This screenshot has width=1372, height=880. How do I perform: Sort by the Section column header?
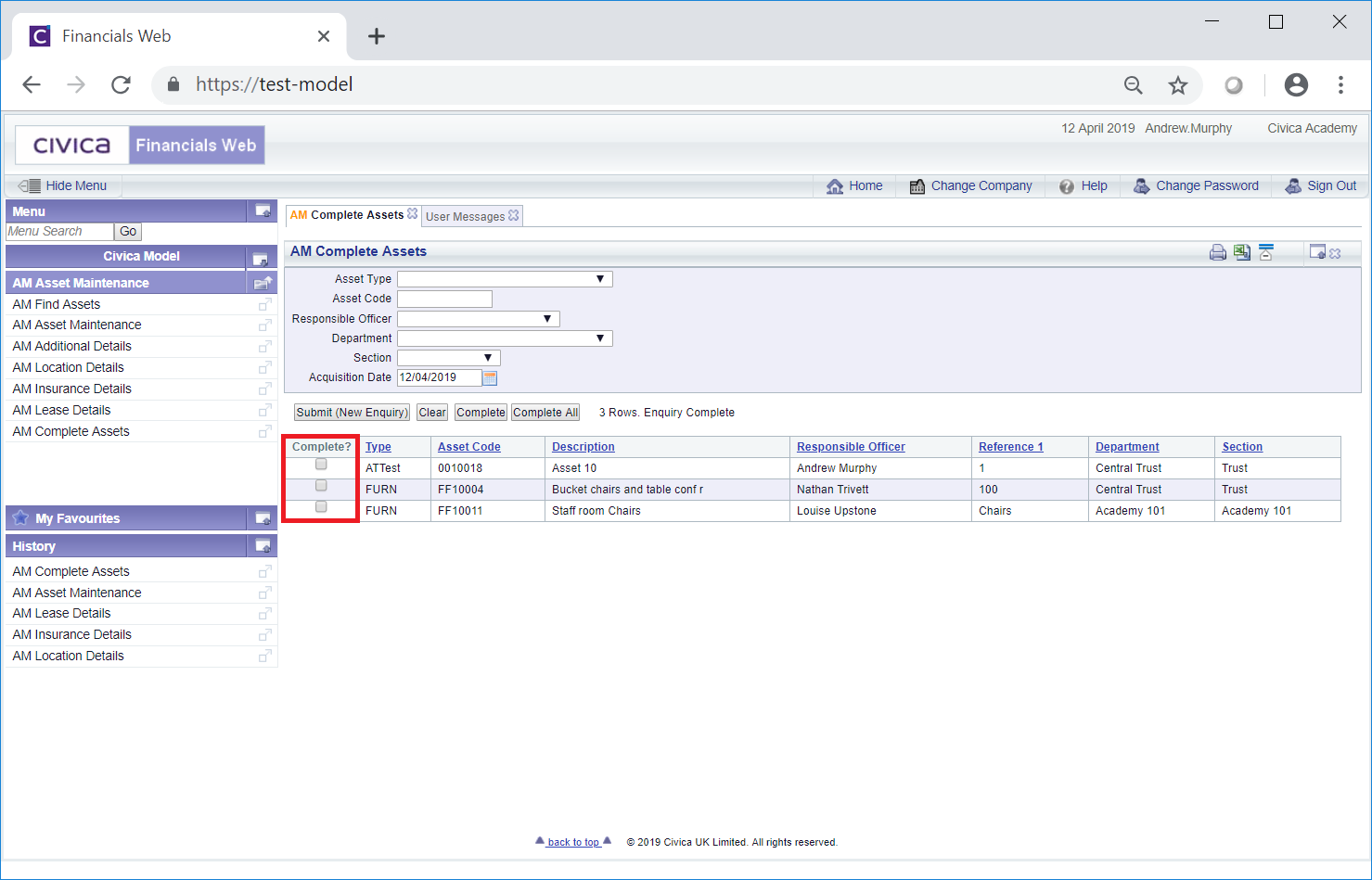coord(1242,447)
